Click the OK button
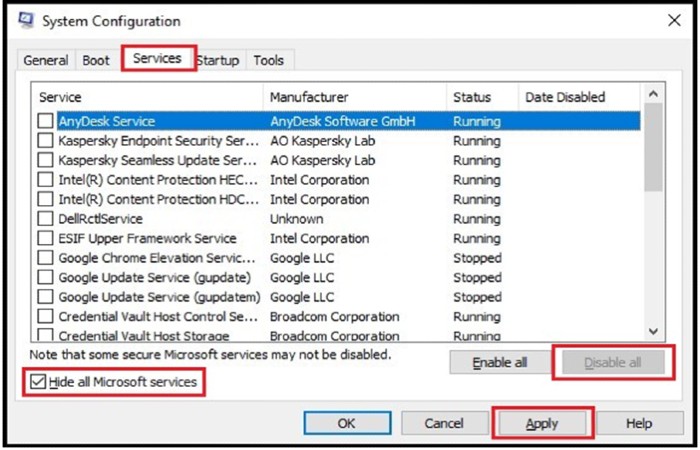This screenshot has width=700, height=450. (x=347, y=423)
